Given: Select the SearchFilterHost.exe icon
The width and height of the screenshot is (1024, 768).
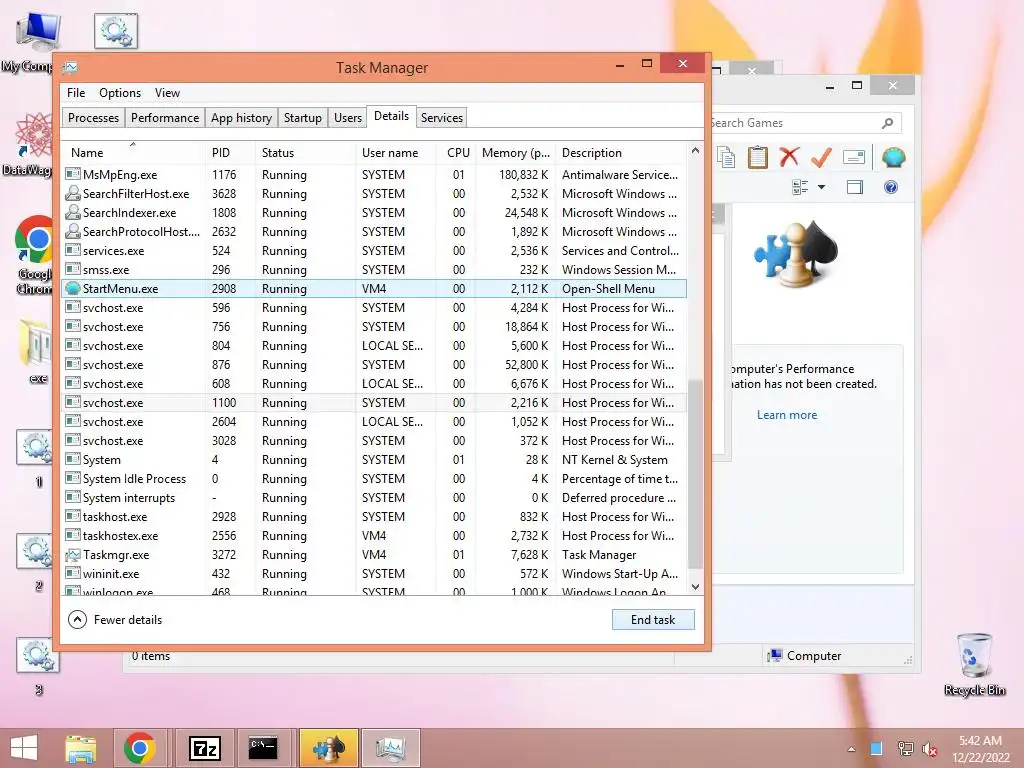Looking at the screenshot, I should 72,193.
